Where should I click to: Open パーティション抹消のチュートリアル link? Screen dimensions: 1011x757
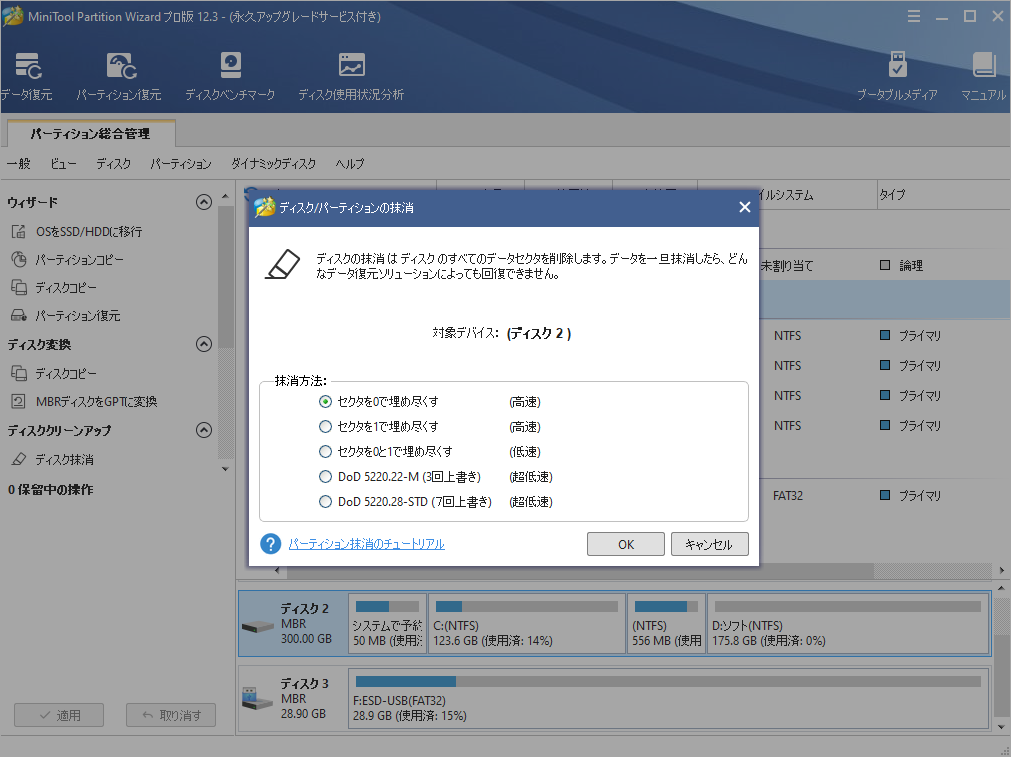[x=366, y=544]
